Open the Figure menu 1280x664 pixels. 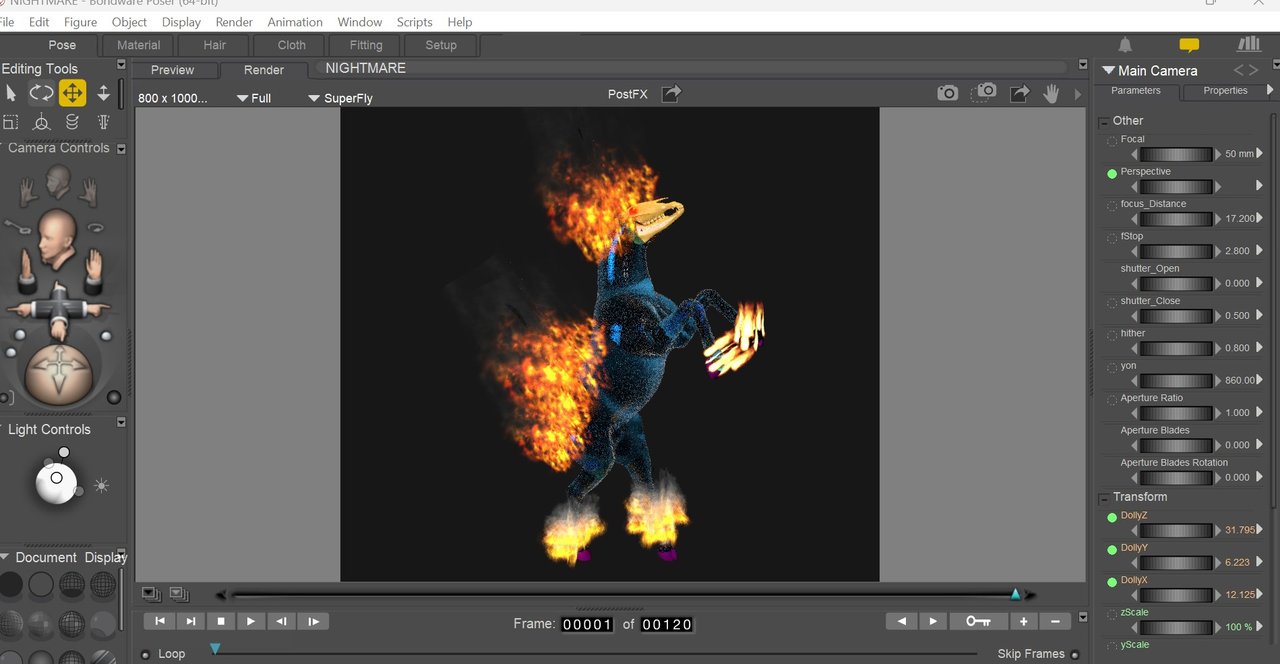[x=81, y=22]
